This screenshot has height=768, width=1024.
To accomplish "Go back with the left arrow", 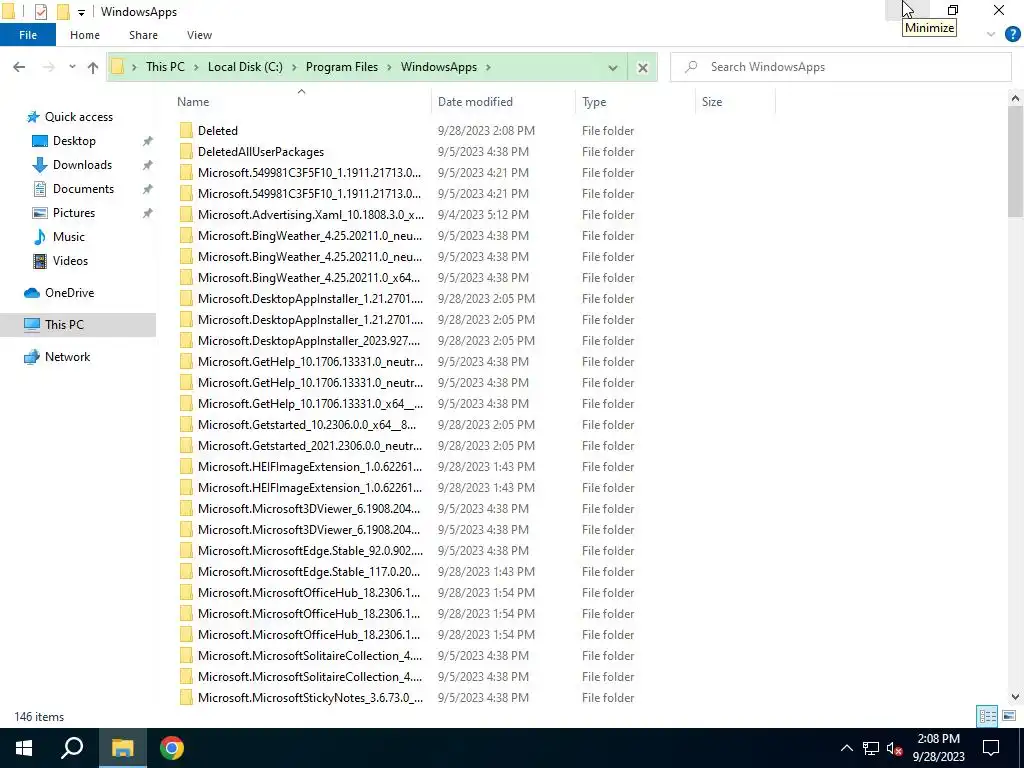I will 19,67.
